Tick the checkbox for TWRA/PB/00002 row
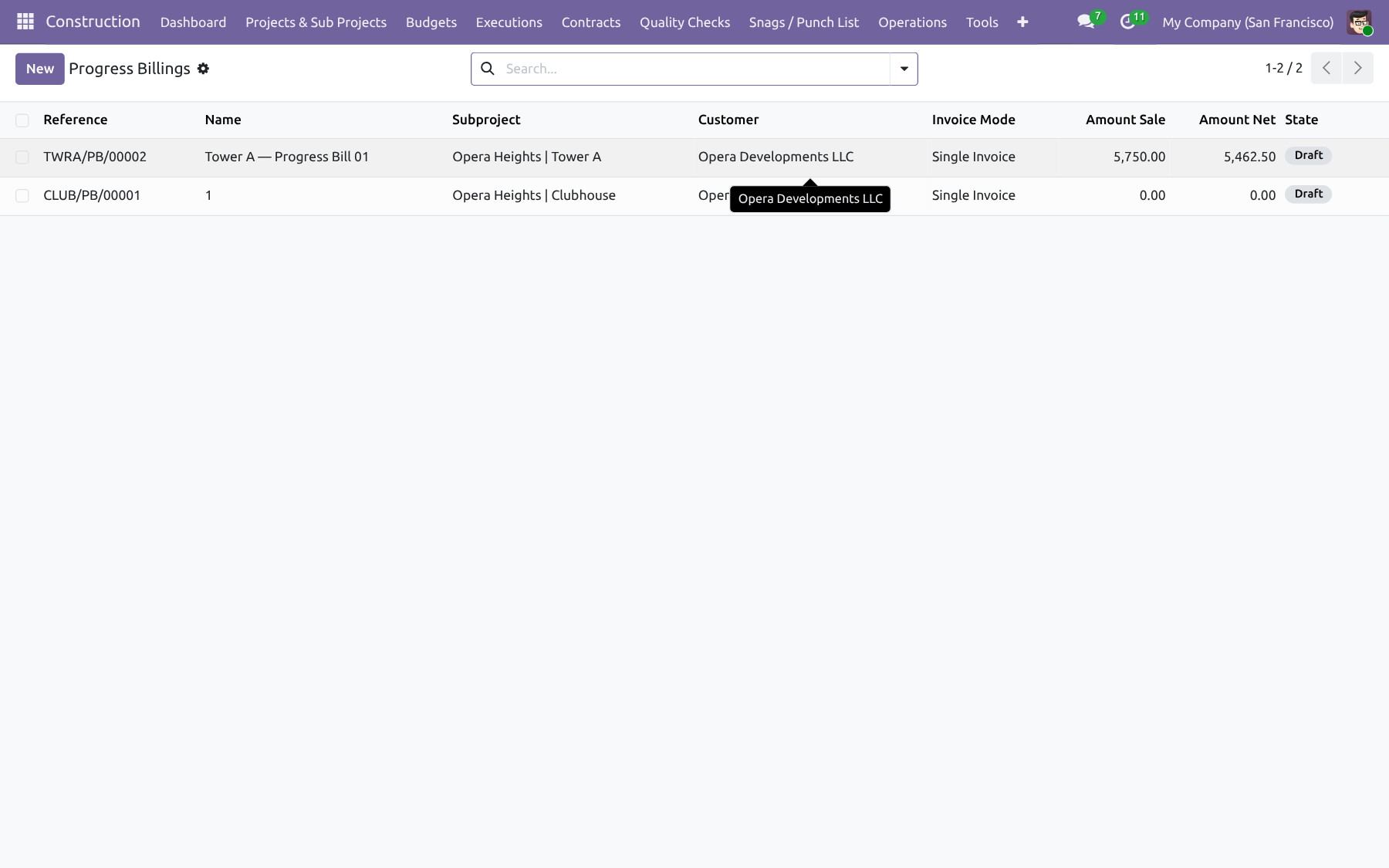 [x=22, y=157]
